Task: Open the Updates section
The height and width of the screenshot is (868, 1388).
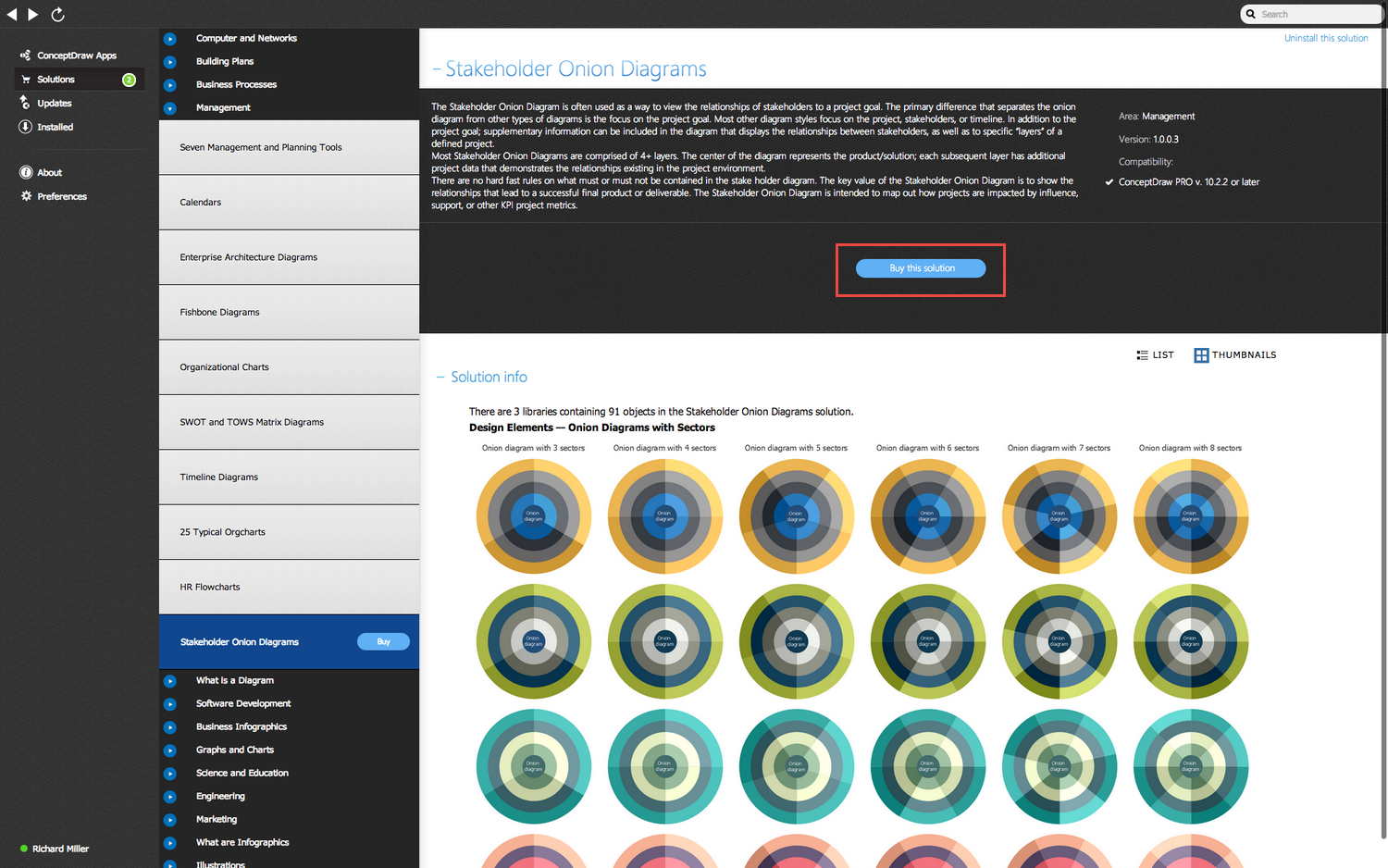Action: 54,103
